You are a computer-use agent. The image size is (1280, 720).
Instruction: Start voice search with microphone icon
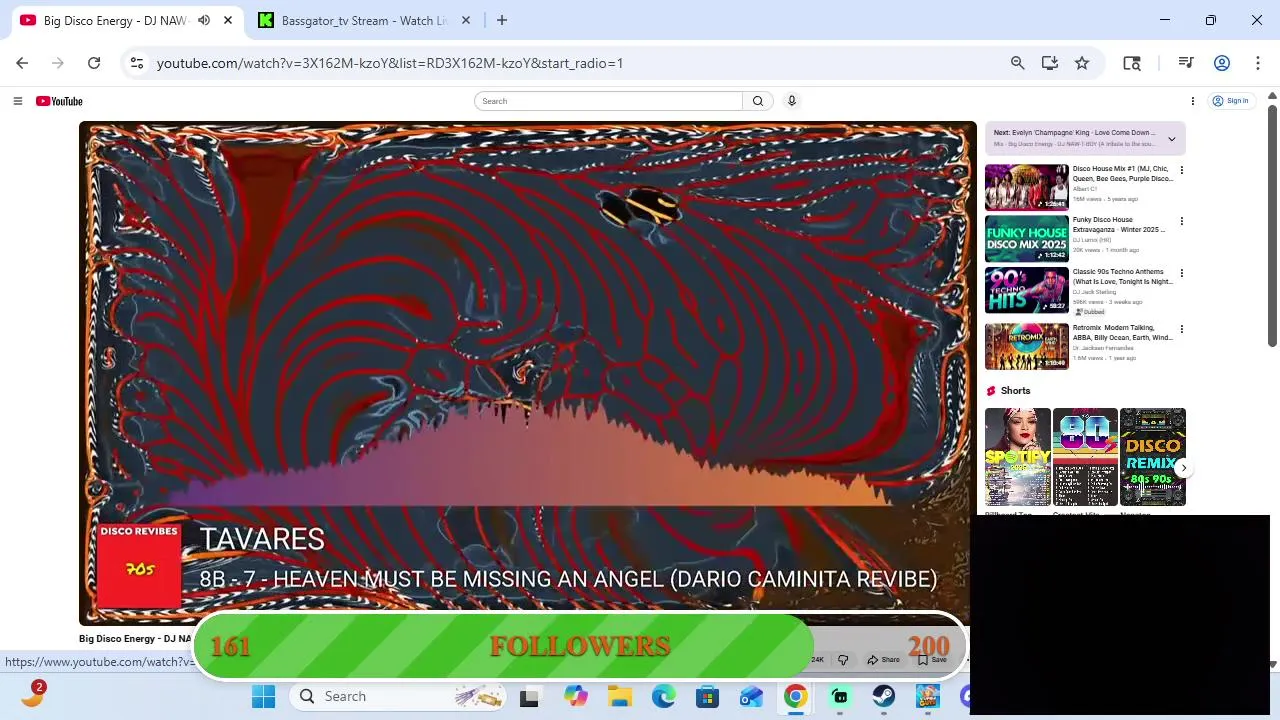click(792, 101)
